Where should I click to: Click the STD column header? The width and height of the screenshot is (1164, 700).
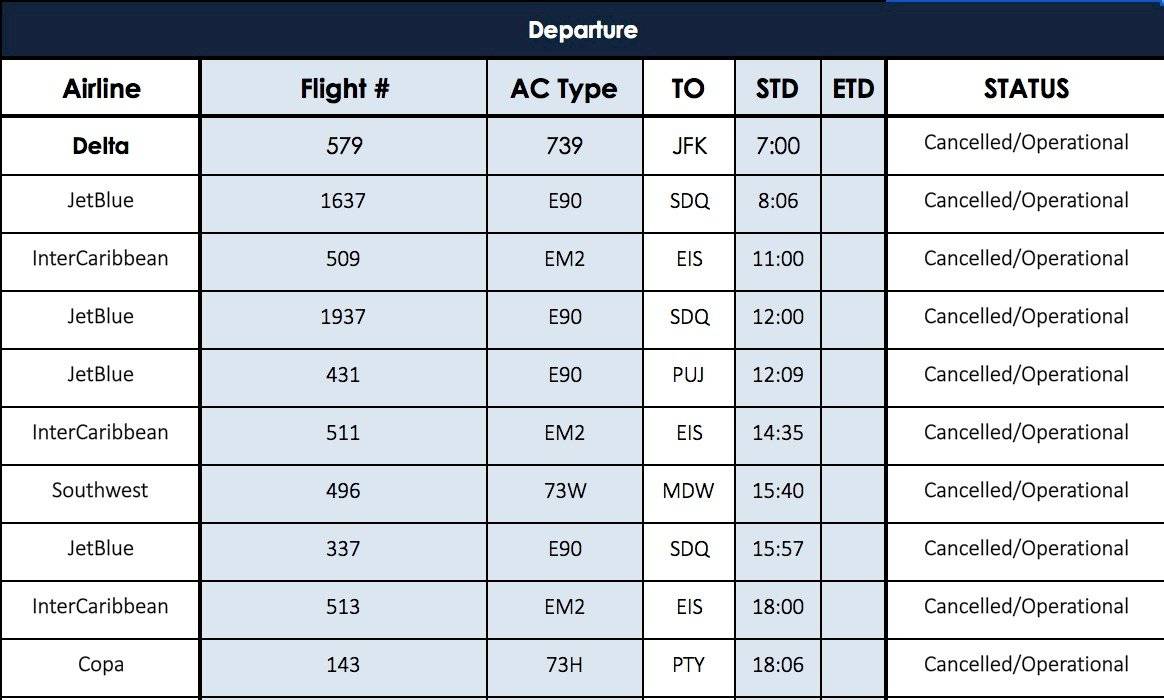click(x=777, y=88)
